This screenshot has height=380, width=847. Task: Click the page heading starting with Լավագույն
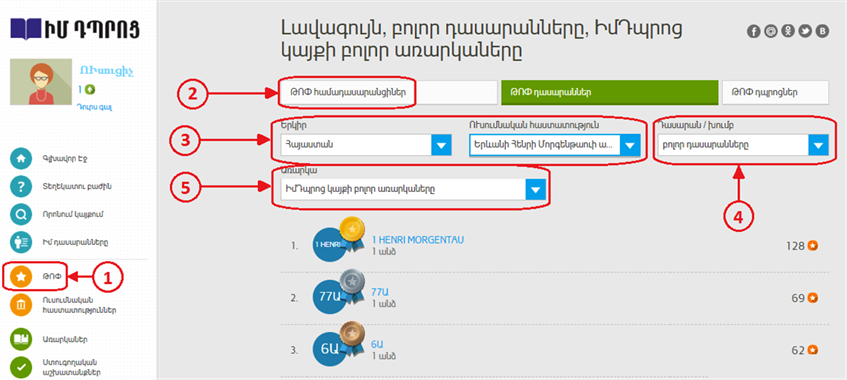pyautogui.click(x=482, y=39)
